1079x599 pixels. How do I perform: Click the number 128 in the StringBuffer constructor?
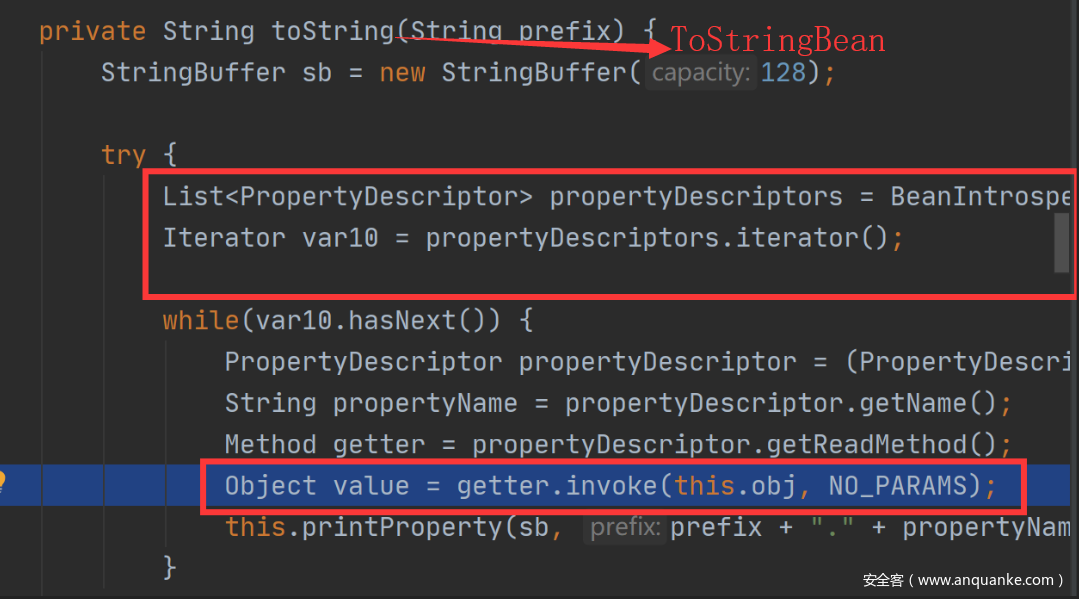pos(783,73)
